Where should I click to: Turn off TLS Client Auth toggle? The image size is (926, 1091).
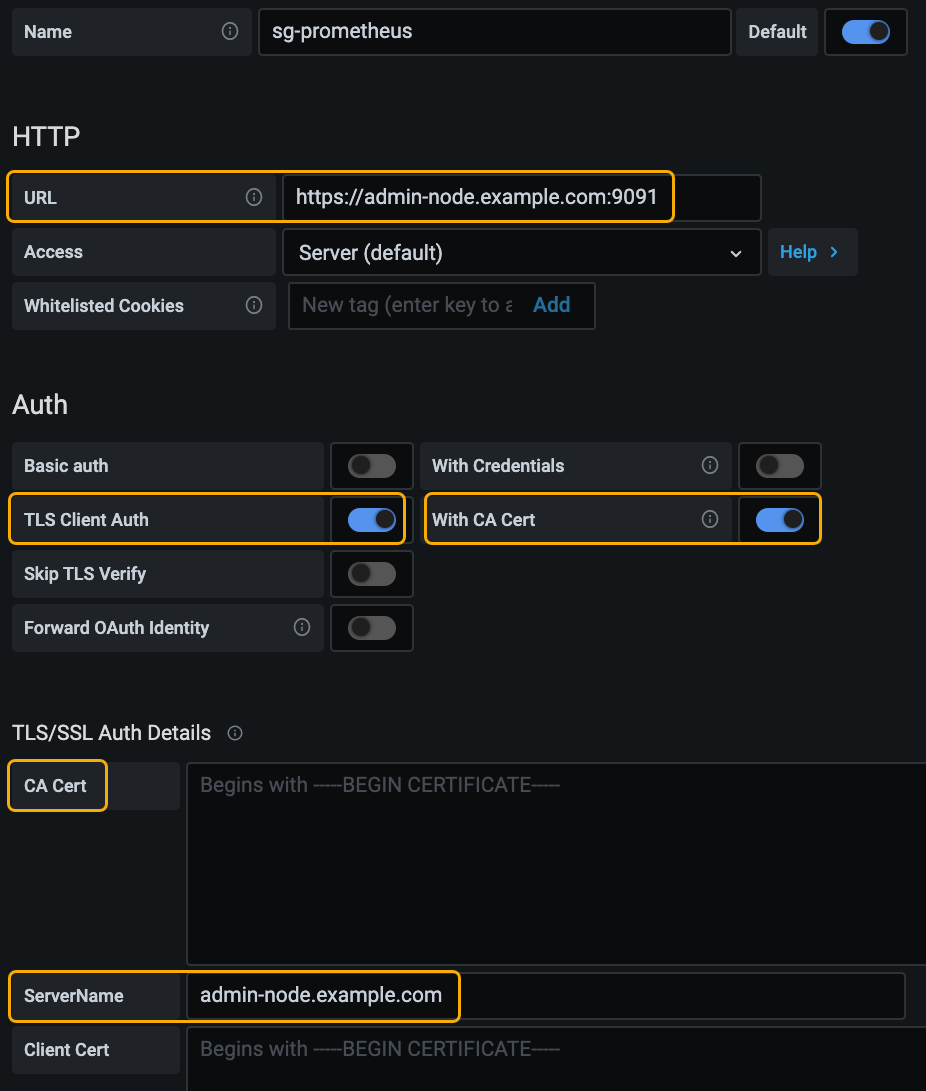(x=371, y=520)
